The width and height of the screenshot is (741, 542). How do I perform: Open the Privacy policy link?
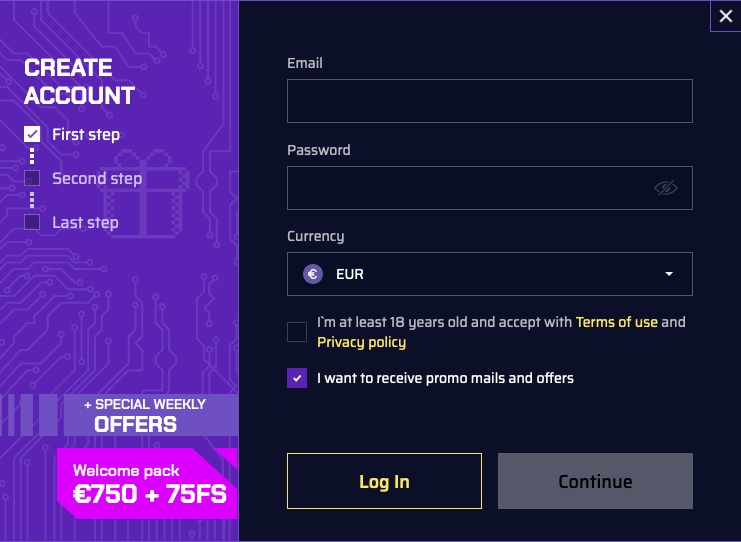click(361, 342)
